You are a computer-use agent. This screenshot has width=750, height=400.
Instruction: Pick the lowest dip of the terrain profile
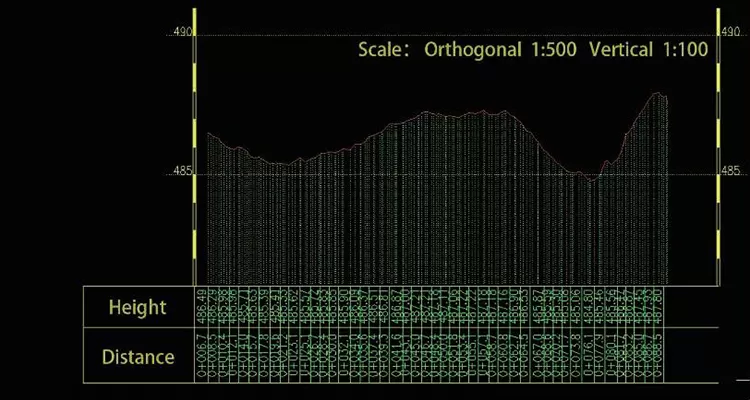pyautogui.click(x=592, y=180)
